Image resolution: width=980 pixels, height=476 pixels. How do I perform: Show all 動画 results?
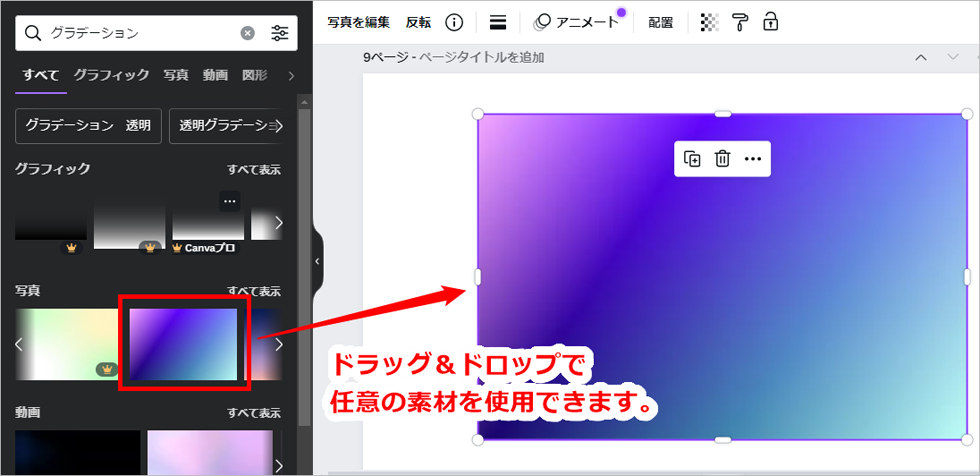coord(253,413)
